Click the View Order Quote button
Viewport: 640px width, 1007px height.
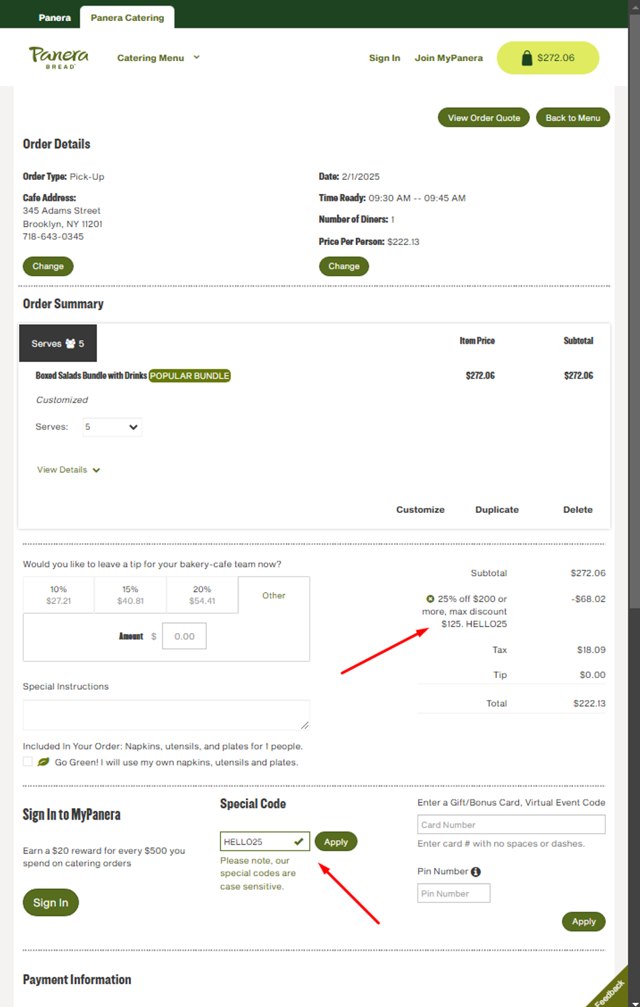(484, 118)
